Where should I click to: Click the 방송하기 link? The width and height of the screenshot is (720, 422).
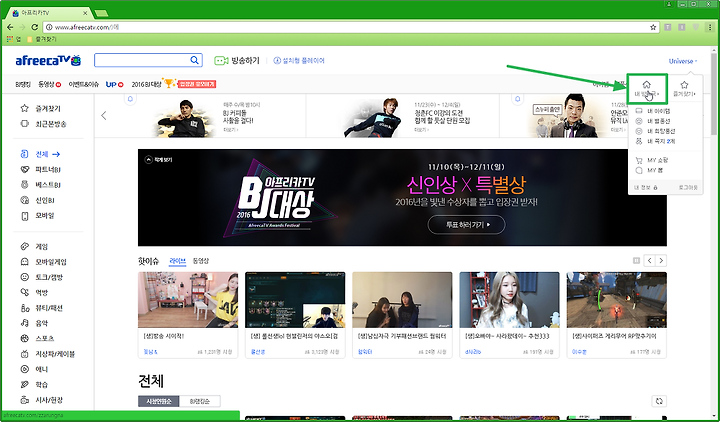click(x=245, y=61)
